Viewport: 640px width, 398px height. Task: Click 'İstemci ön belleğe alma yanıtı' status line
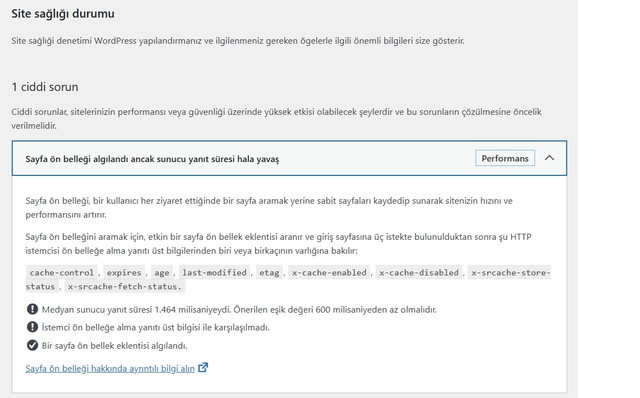pyautogui.click(x=156, y=327)
